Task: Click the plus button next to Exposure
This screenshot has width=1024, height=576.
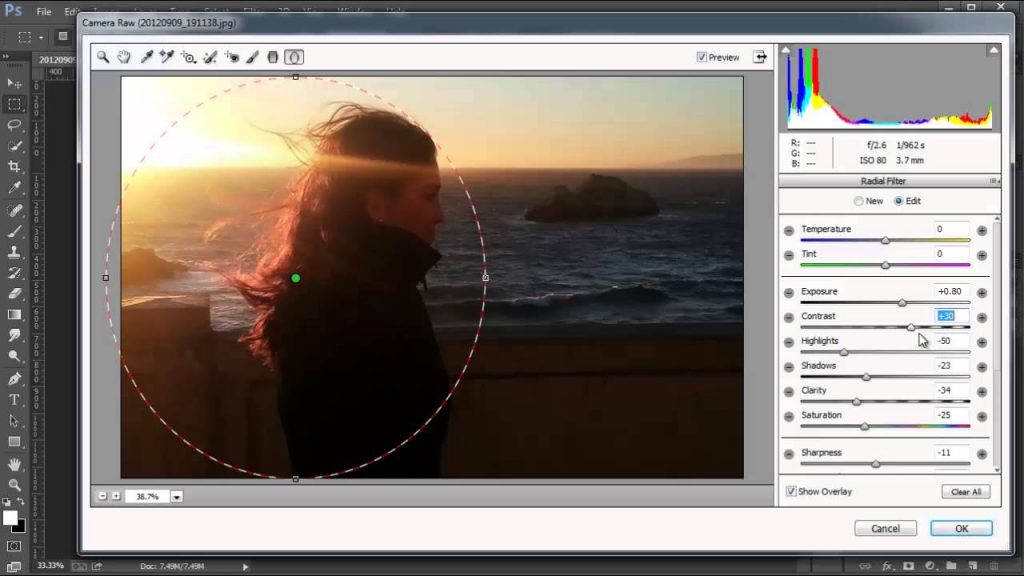Action: [x=981, y=292]
